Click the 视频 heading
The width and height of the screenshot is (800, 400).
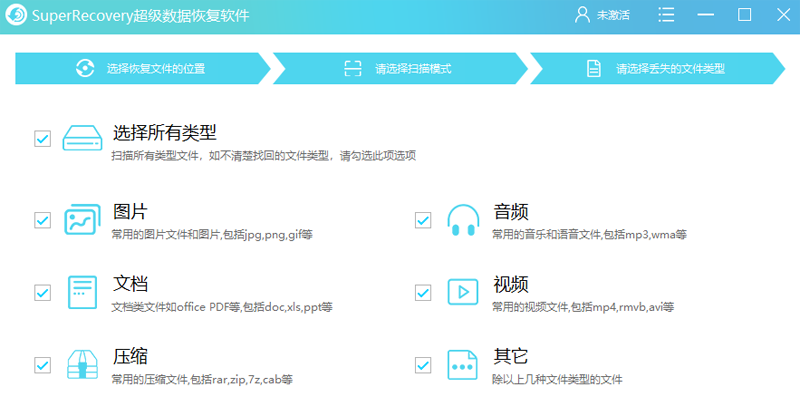pos(511,284)
